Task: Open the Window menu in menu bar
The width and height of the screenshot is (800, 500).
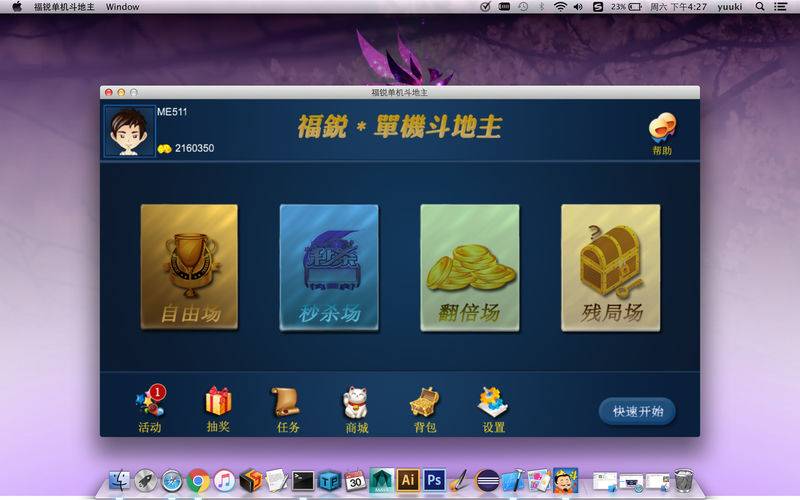Action: tap(122, 7)
